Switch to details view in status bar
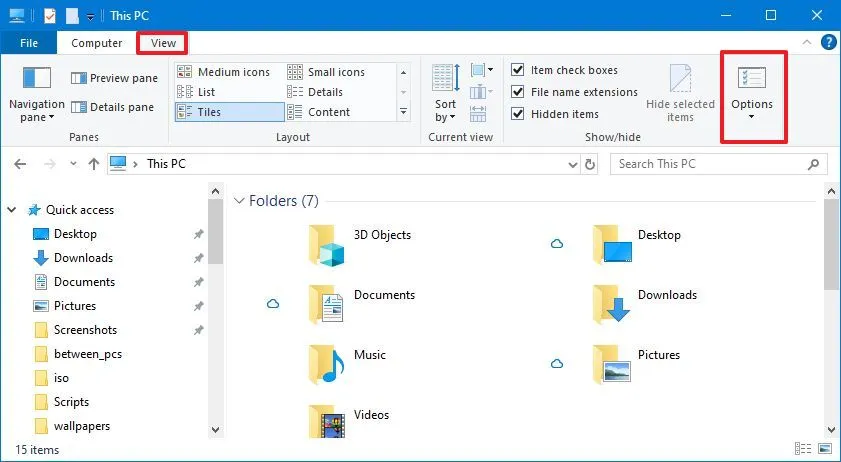The height and width of the screenshot is (462, 841). 803,448
